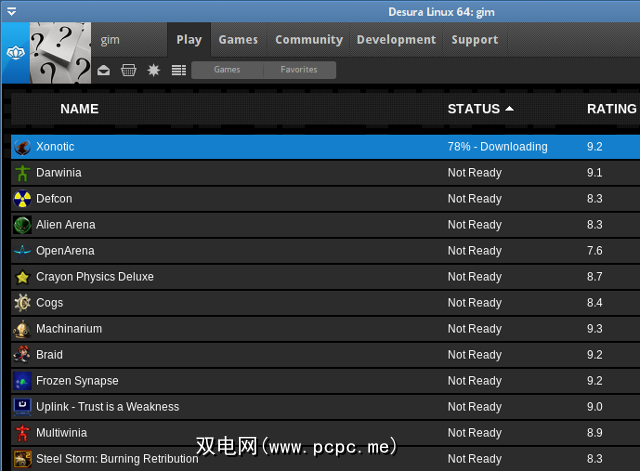This screenshot has height=471, width=640.
Task: Click Crayon Physics Deluxe's 8.7 rating
Action: pos(595,277)
